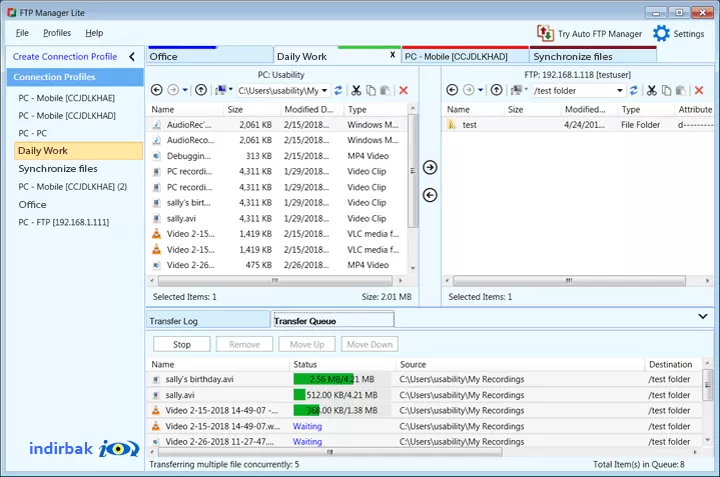This screenshot has height=477, width=720.
Task: Switch to the Synchronize files tab
Action: pos(593,56)
